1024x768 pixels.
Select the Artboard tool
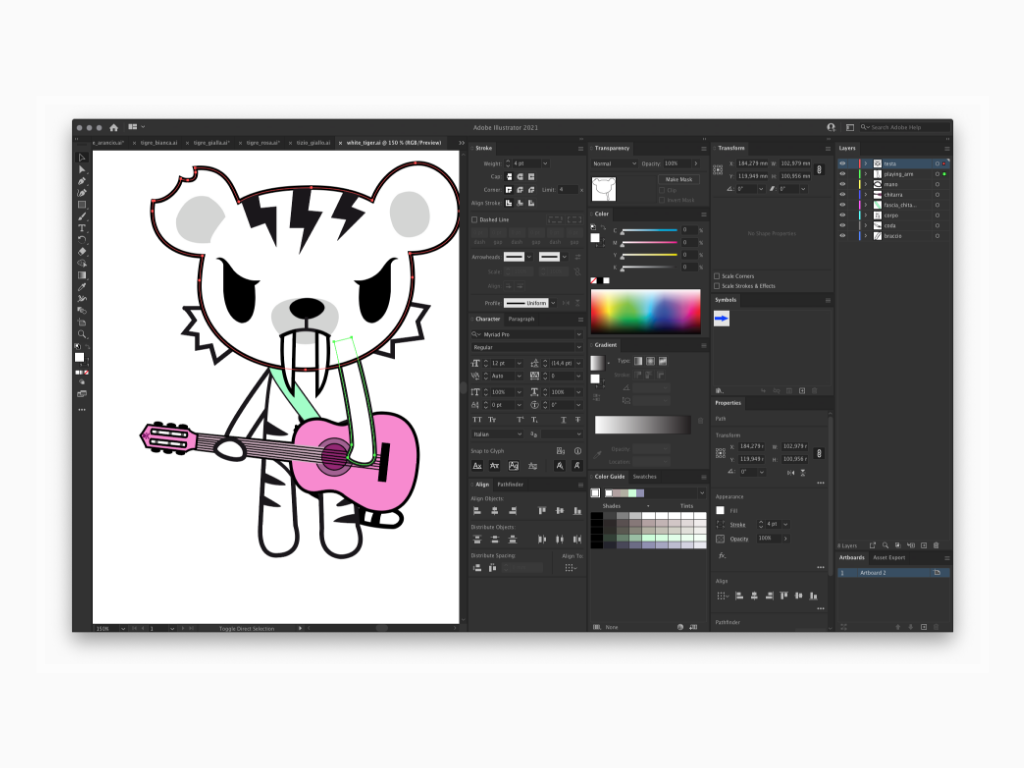click(x=82, y=322)
